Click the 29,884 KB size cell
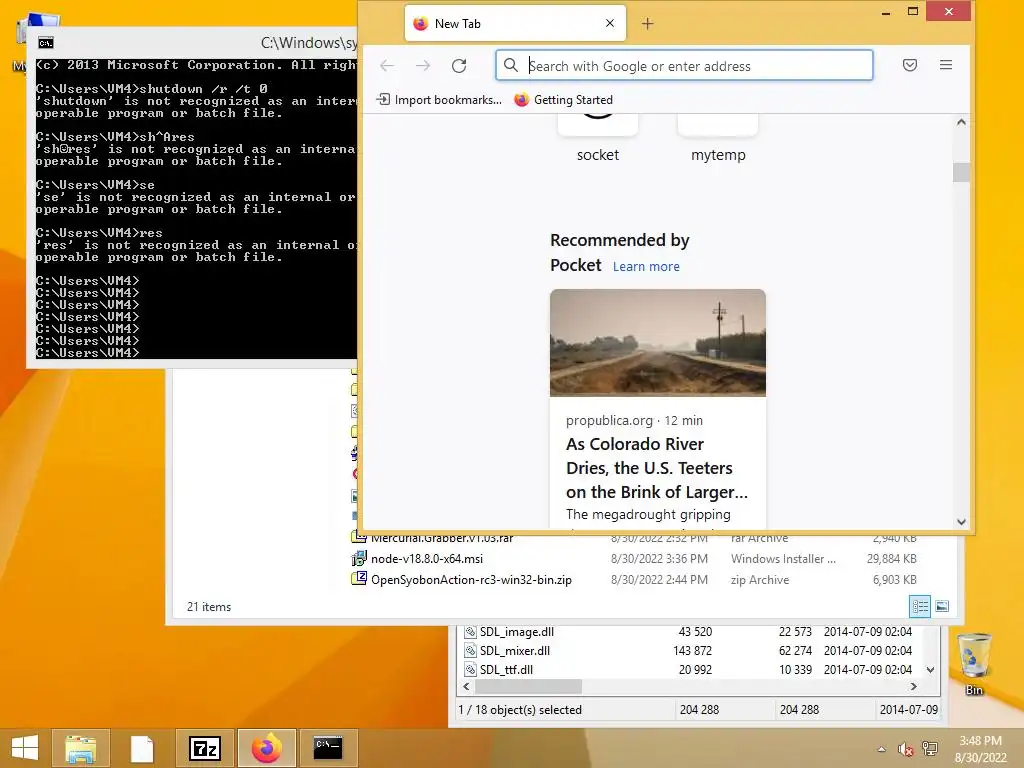 click(x=891, y=558)
